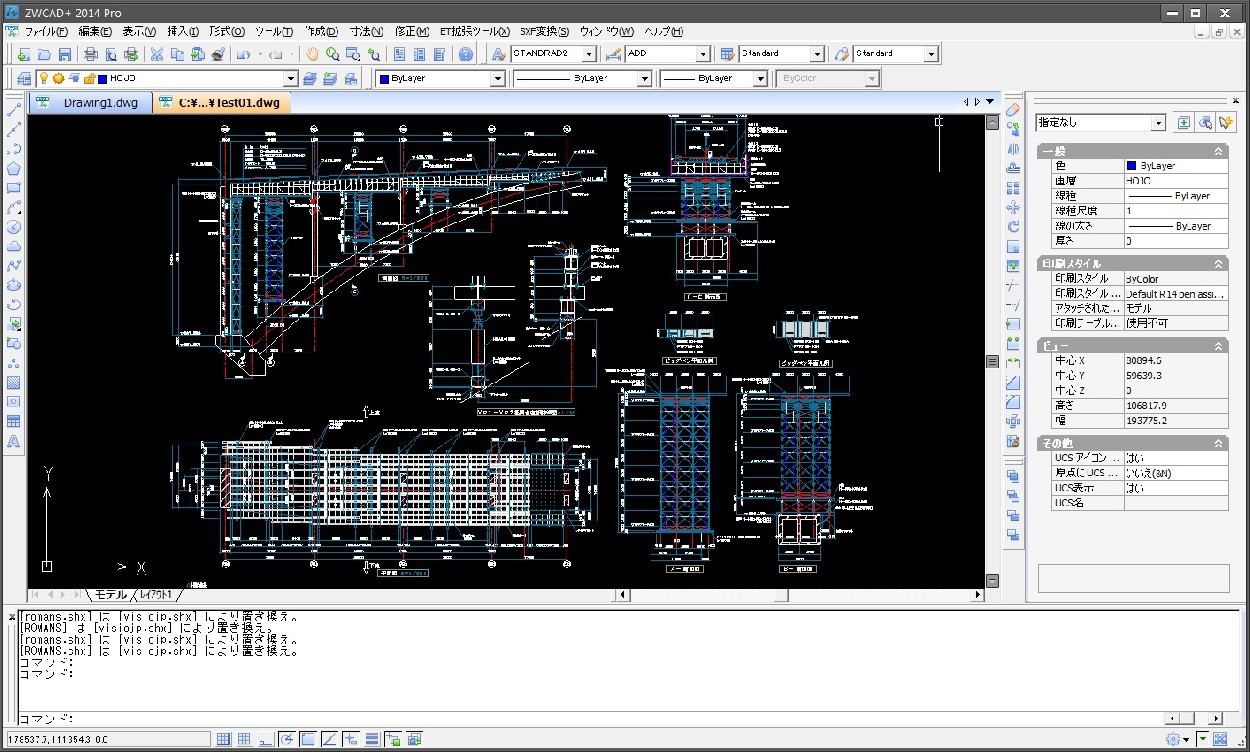Select the Pan hand tool
The image size is (1250, 752).
pyautogui.click(x=312, y=54)
